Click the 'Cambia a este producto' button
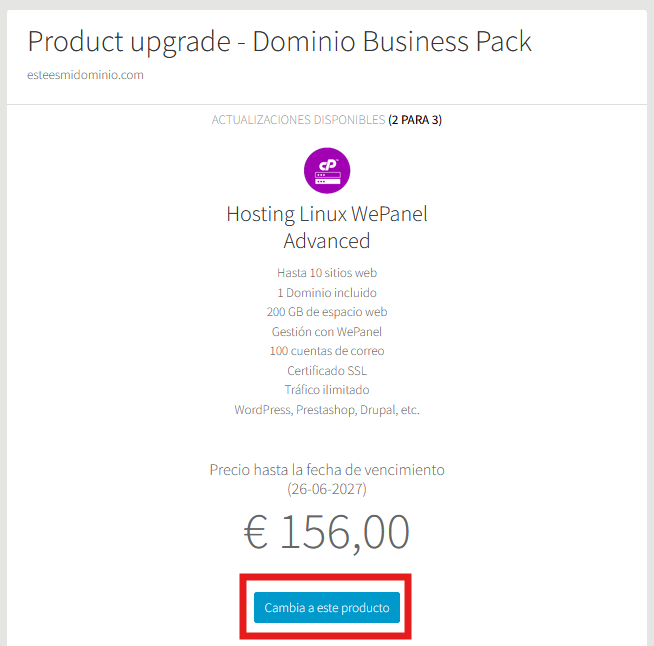The width and height of the screenshot is (654, 646). tap(327, 607)
